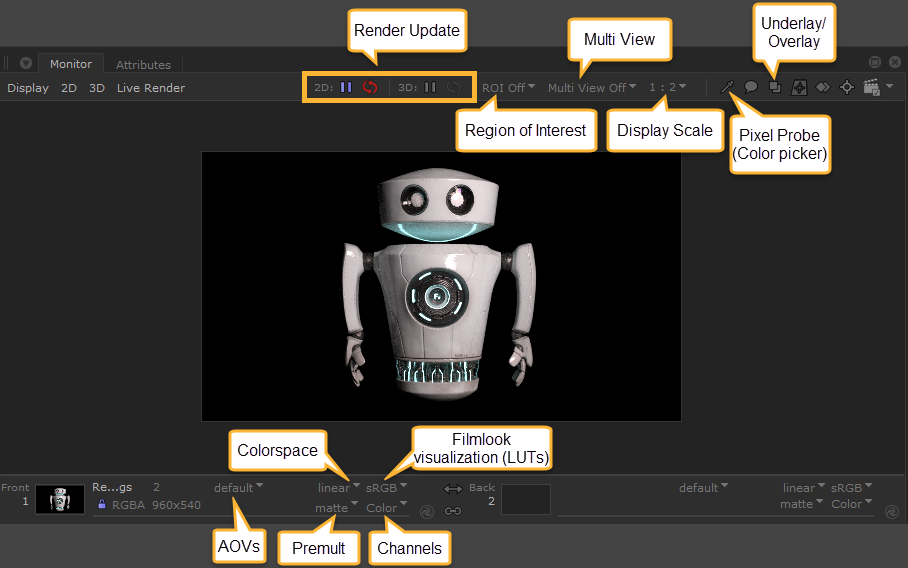The image size is (908, 568).
Task: Toggle the lock icon beside RGBA
Action: pyautogui.click(x=101, y=505)
